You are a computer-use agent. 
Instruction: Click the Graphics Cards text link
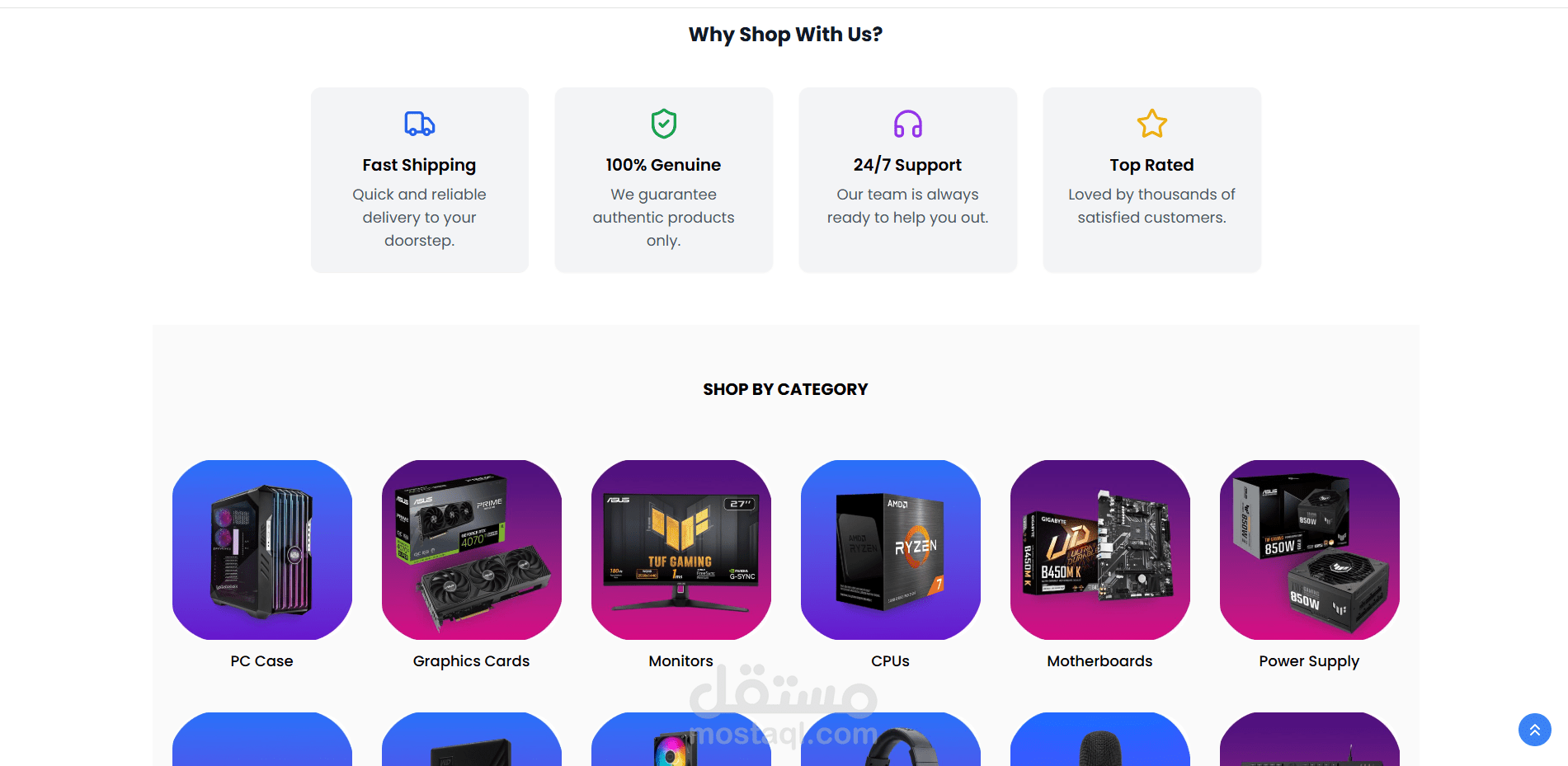(x=472, y=661)
